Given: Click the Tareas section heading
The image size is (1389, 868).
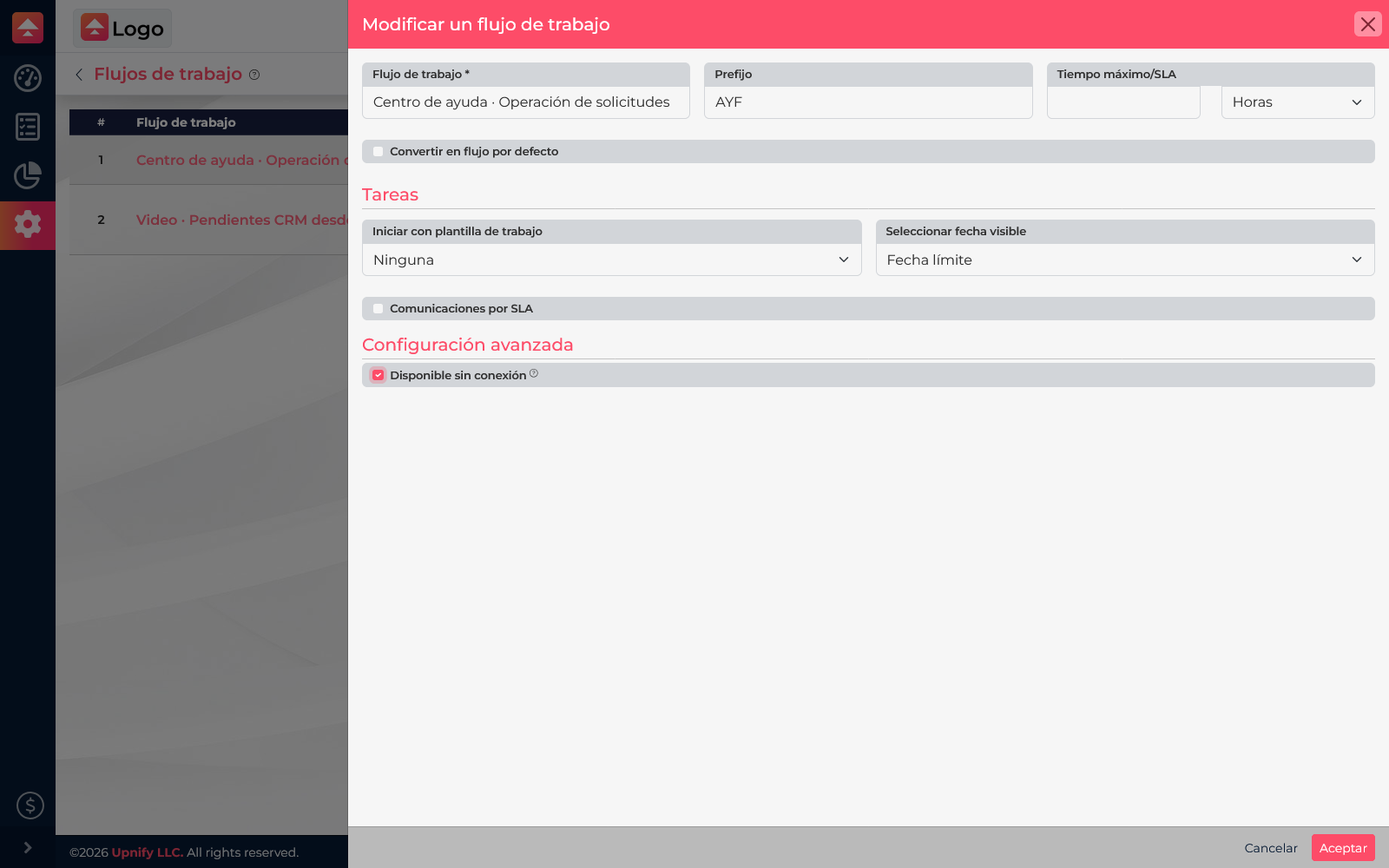Looking at the screenshot, I should click(x=390, y=194).
